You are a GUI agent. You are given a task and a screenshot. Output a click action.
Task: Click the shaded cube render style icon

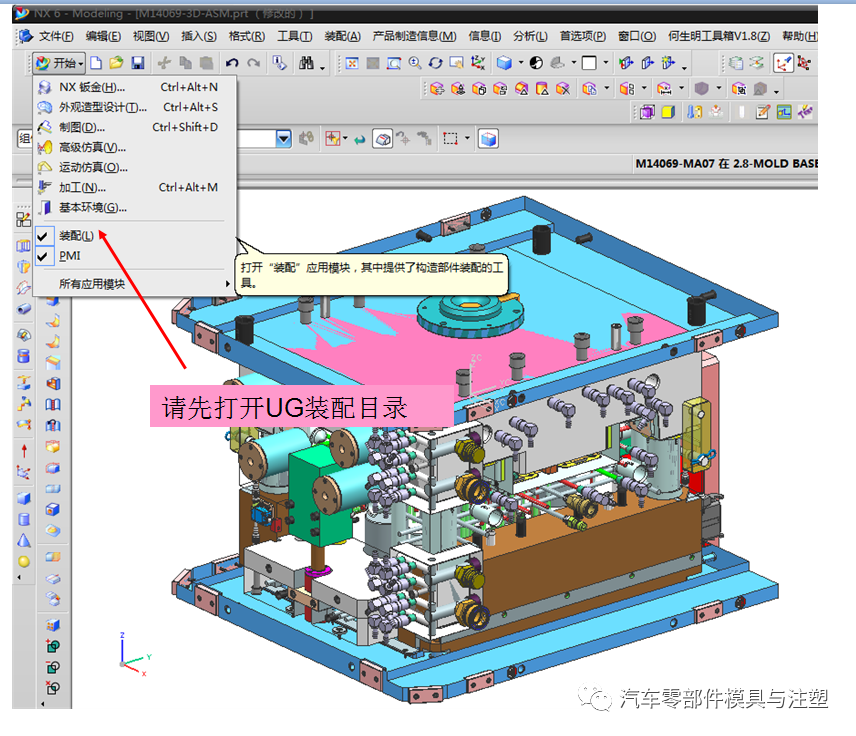(x=504, y=63)
